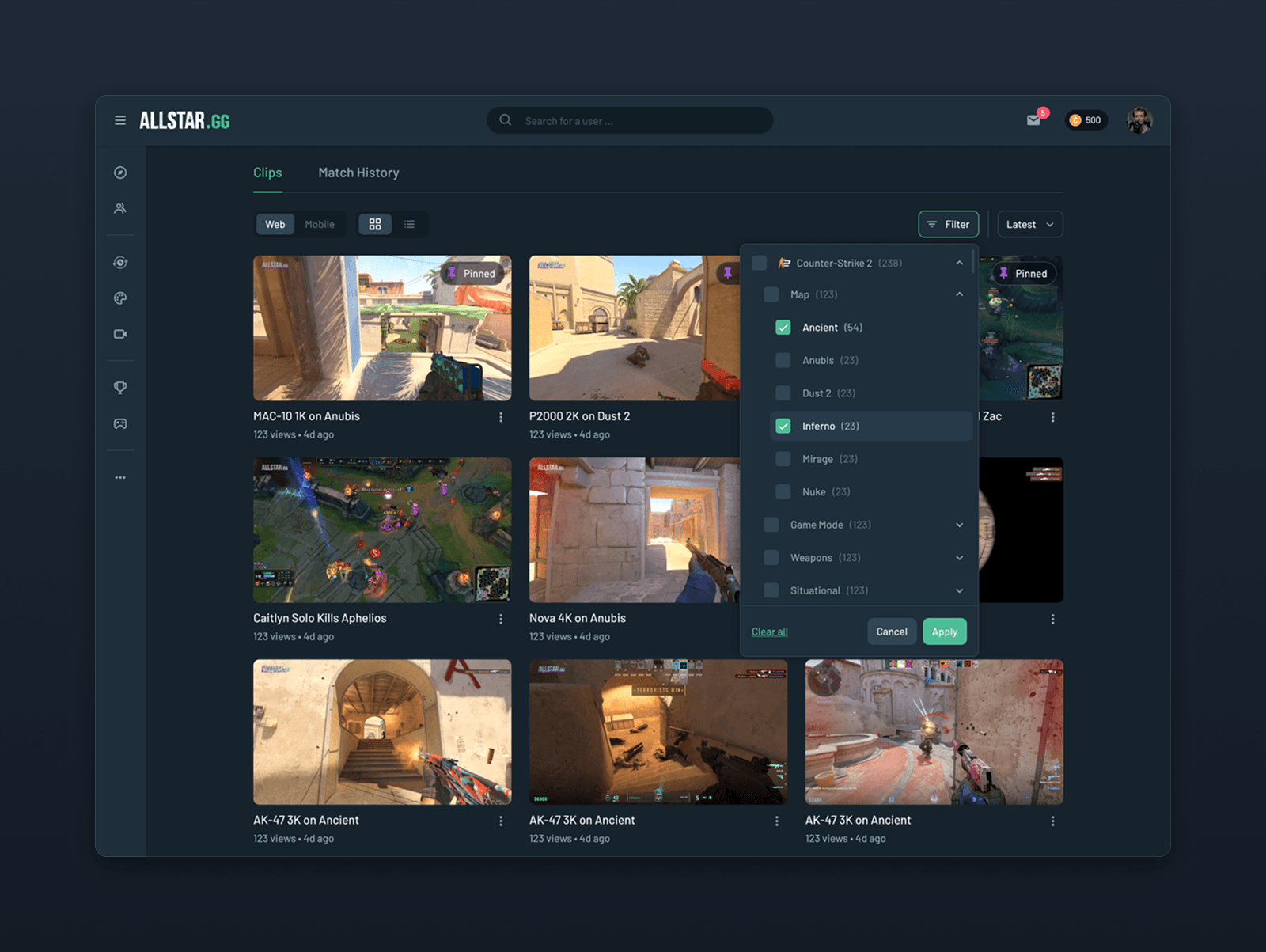Open the Caitlyn Solo Kills Aphelios thumbnail
Viewport: 1266px width, 952px height.
[382, 529]
